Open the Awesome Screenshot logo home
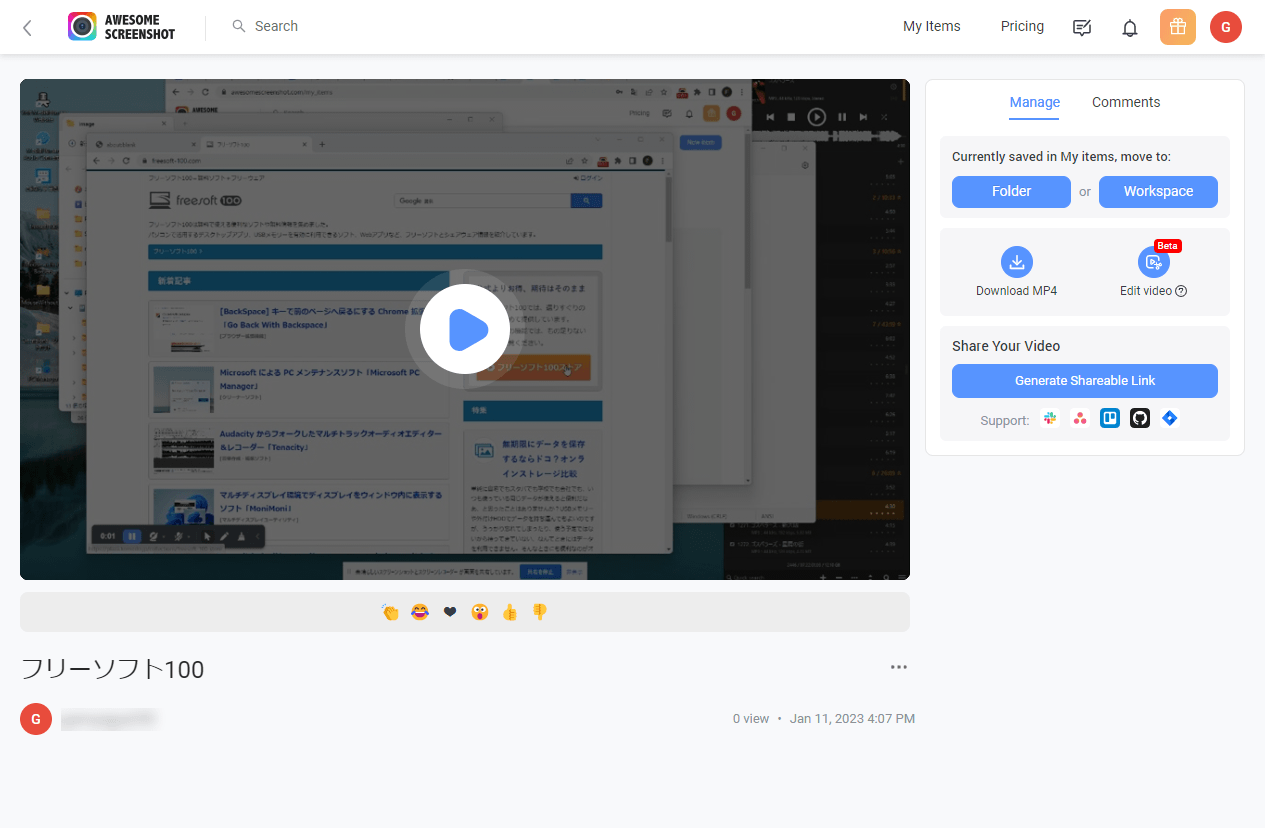The height and width of the screenshot is (828, 1265). pyautogui.click(x=121, y=27)
